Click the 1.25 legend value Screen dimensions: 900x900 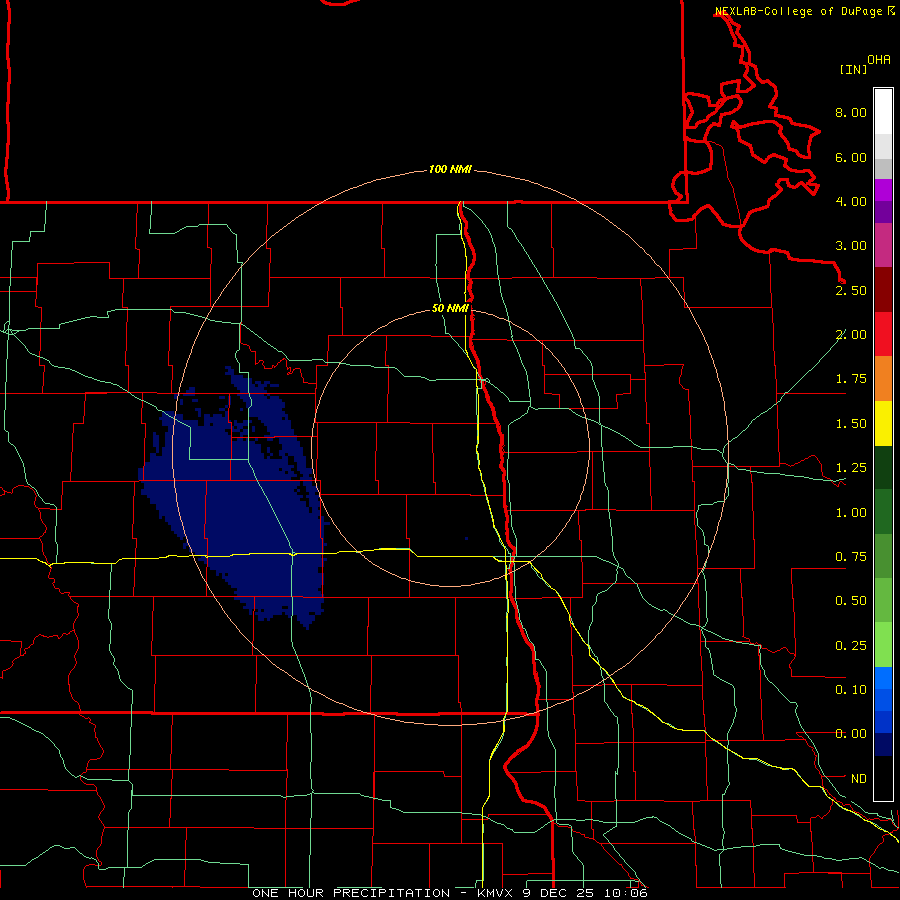[x=851, y=468]
